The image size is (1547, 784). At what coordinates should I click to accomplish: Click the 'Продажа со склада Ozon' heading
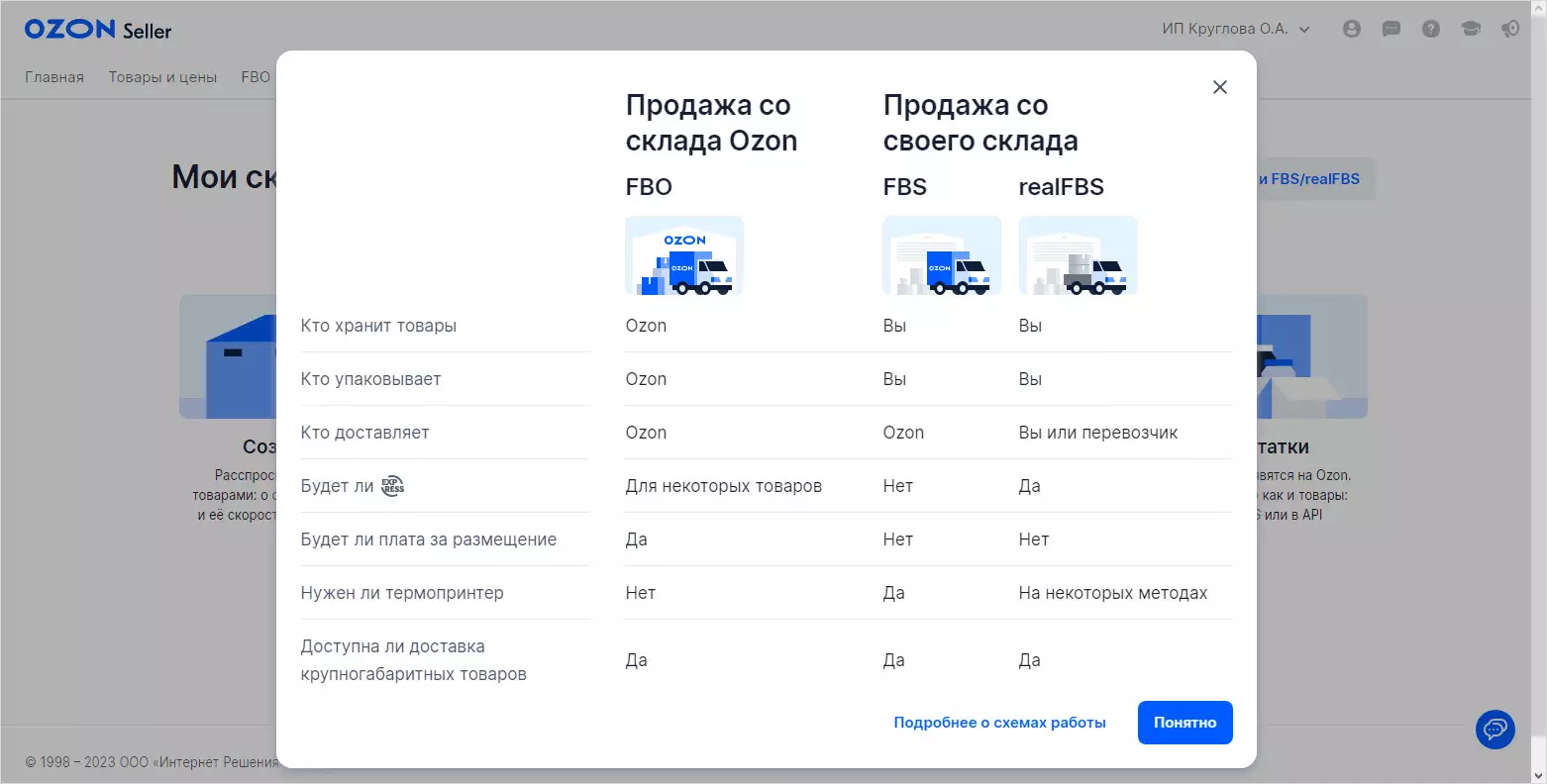click(711, 123)
